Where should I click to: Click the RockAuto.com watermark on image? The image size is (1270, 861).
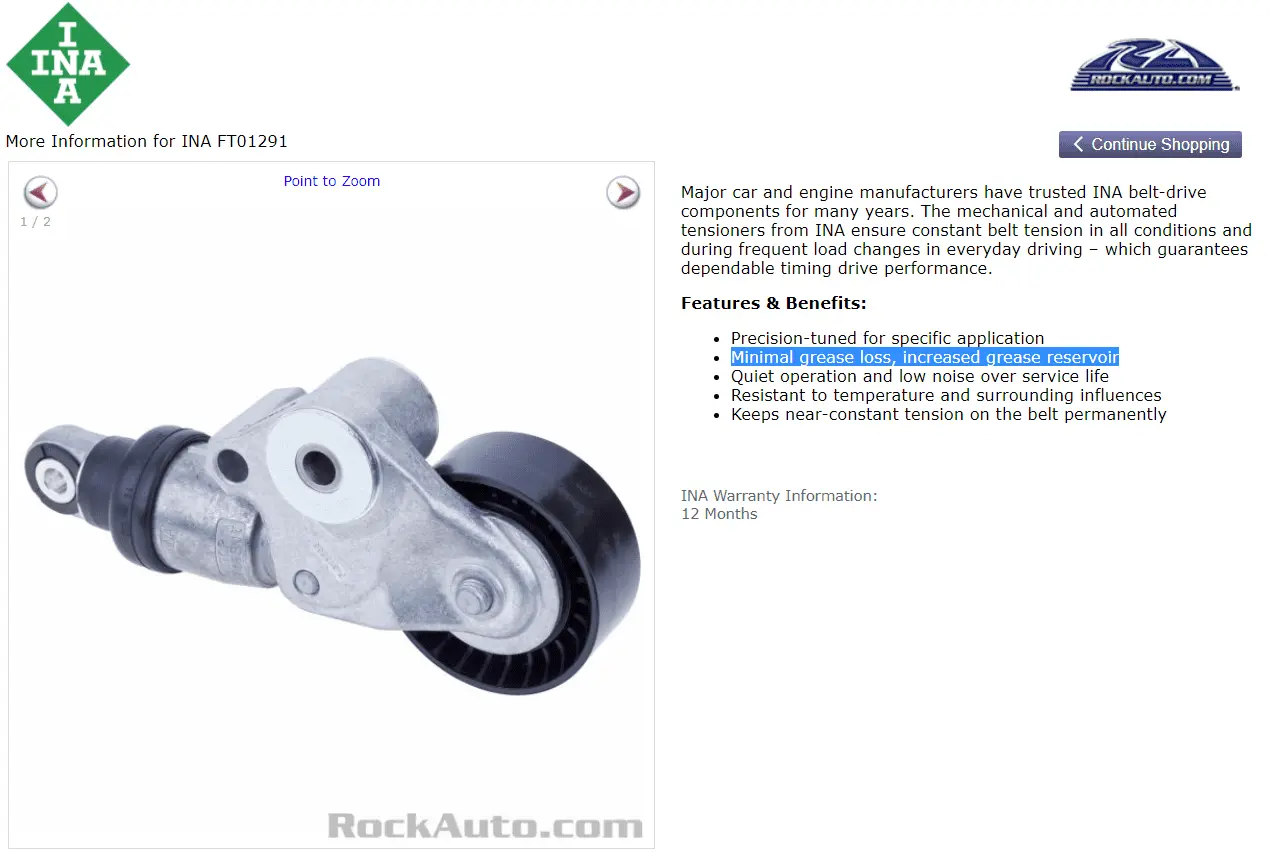point(485,826)
